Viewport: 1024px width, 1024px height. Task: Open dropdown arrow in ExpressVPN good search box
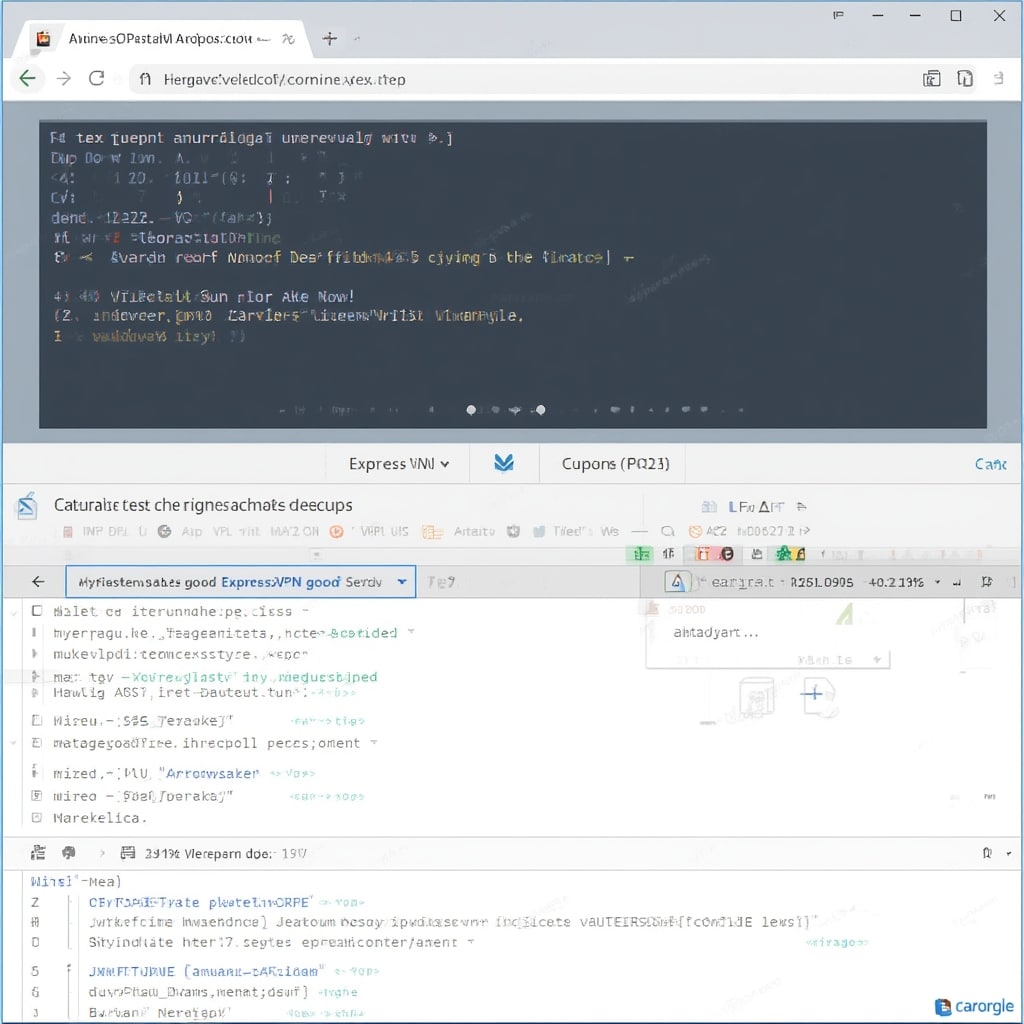[x=402, y=581]
